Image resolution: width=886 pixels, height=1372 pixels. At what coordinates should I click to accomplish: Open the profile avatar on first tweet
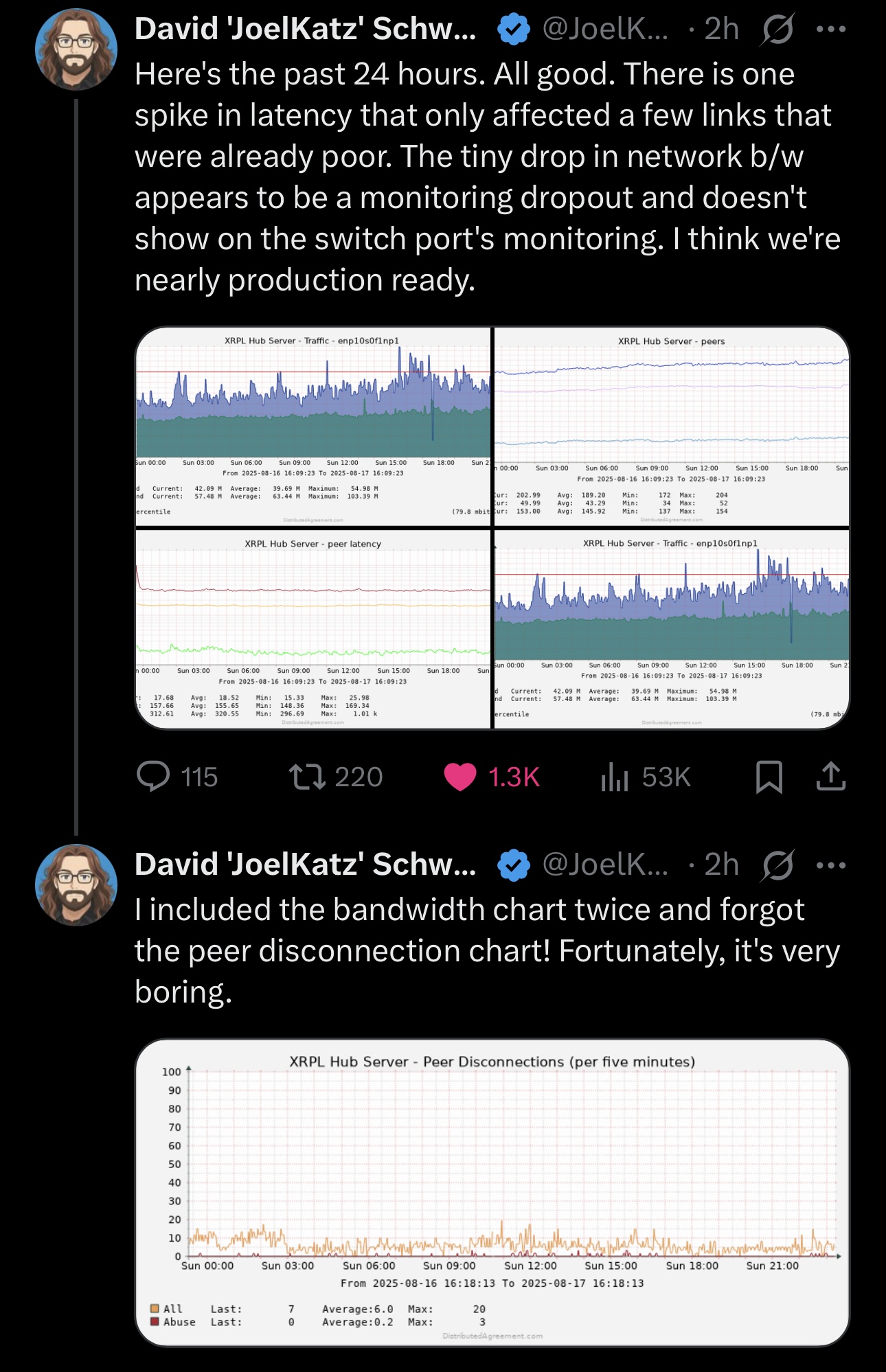tap(76, 49)
